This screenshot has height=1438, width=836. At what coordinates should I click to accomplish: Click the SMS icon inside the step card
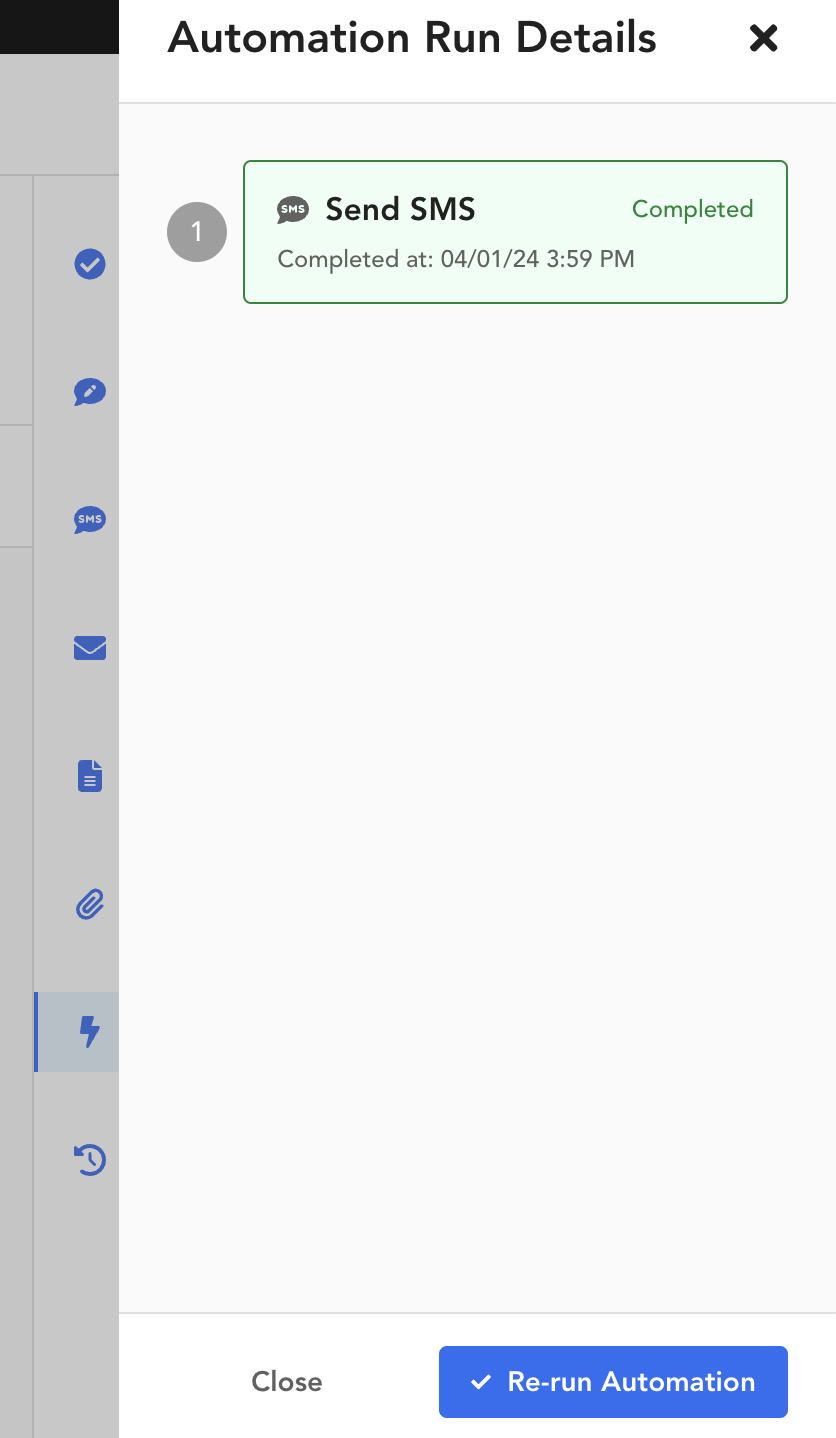293,210
